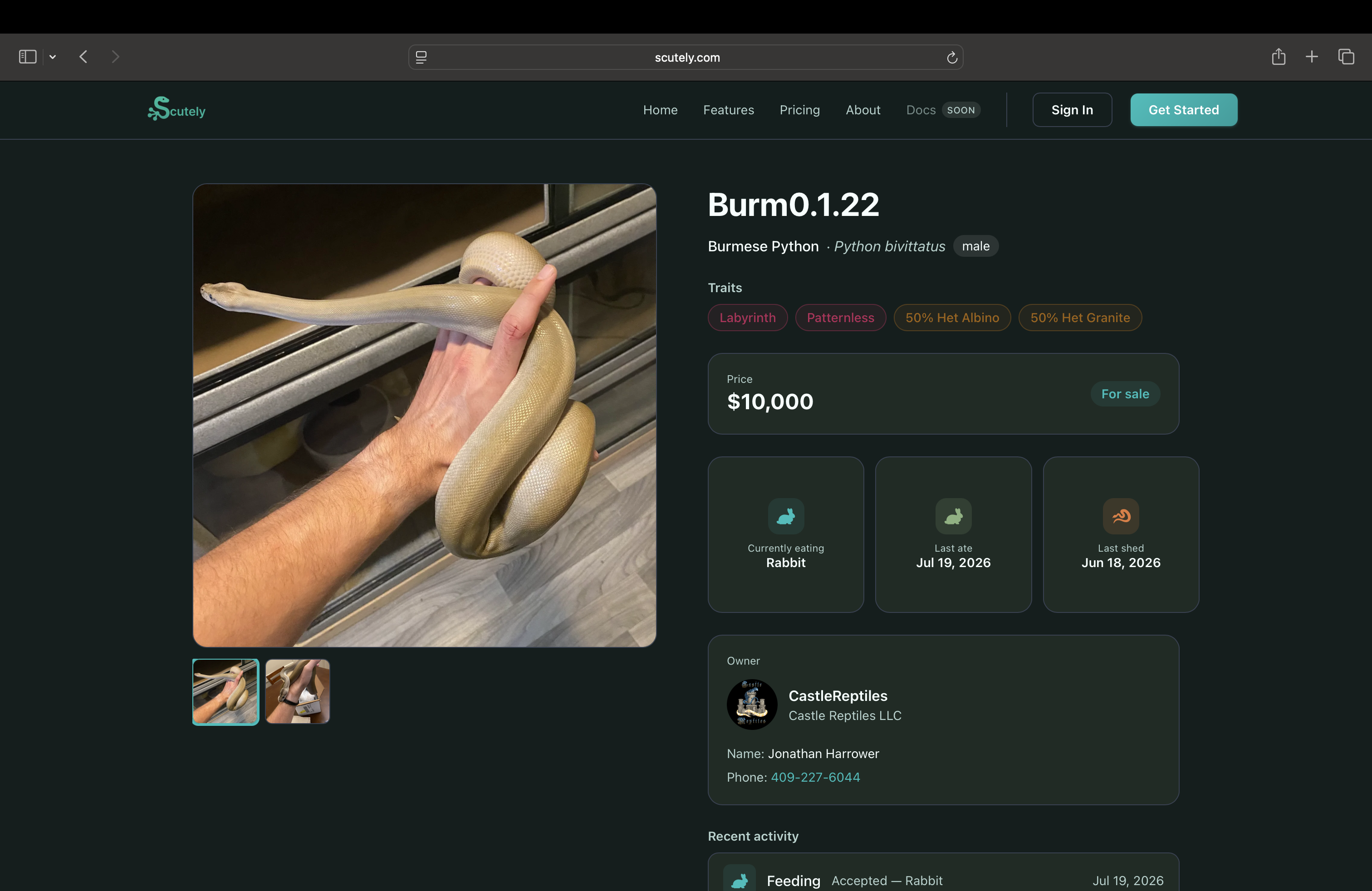Image resolution: width=1372 pixels, height=891 pixels.
Task: Open the Features nav item
Action: click(x=728, y=109)
